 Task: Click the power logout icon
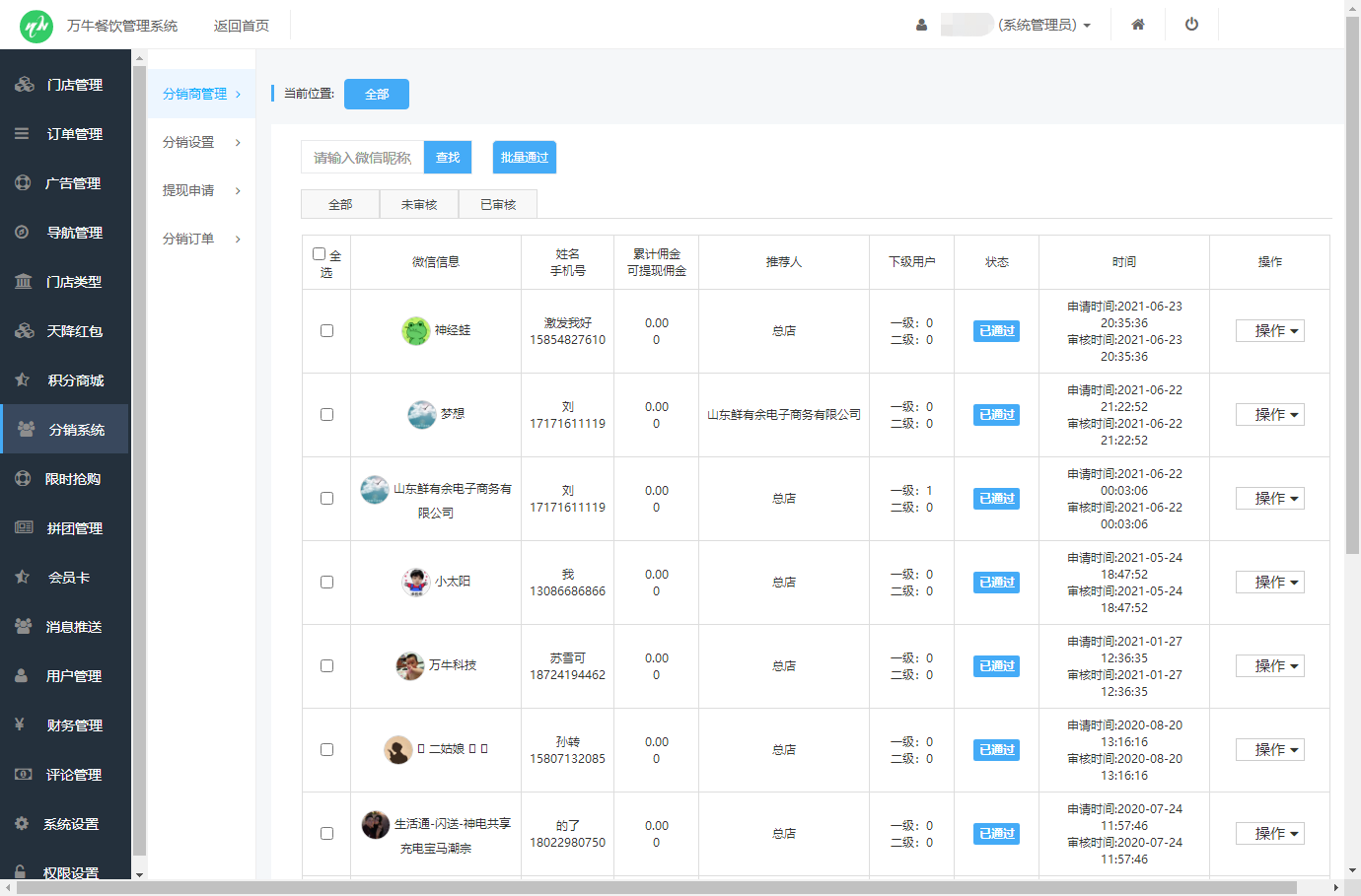(x=1191, y=25)
